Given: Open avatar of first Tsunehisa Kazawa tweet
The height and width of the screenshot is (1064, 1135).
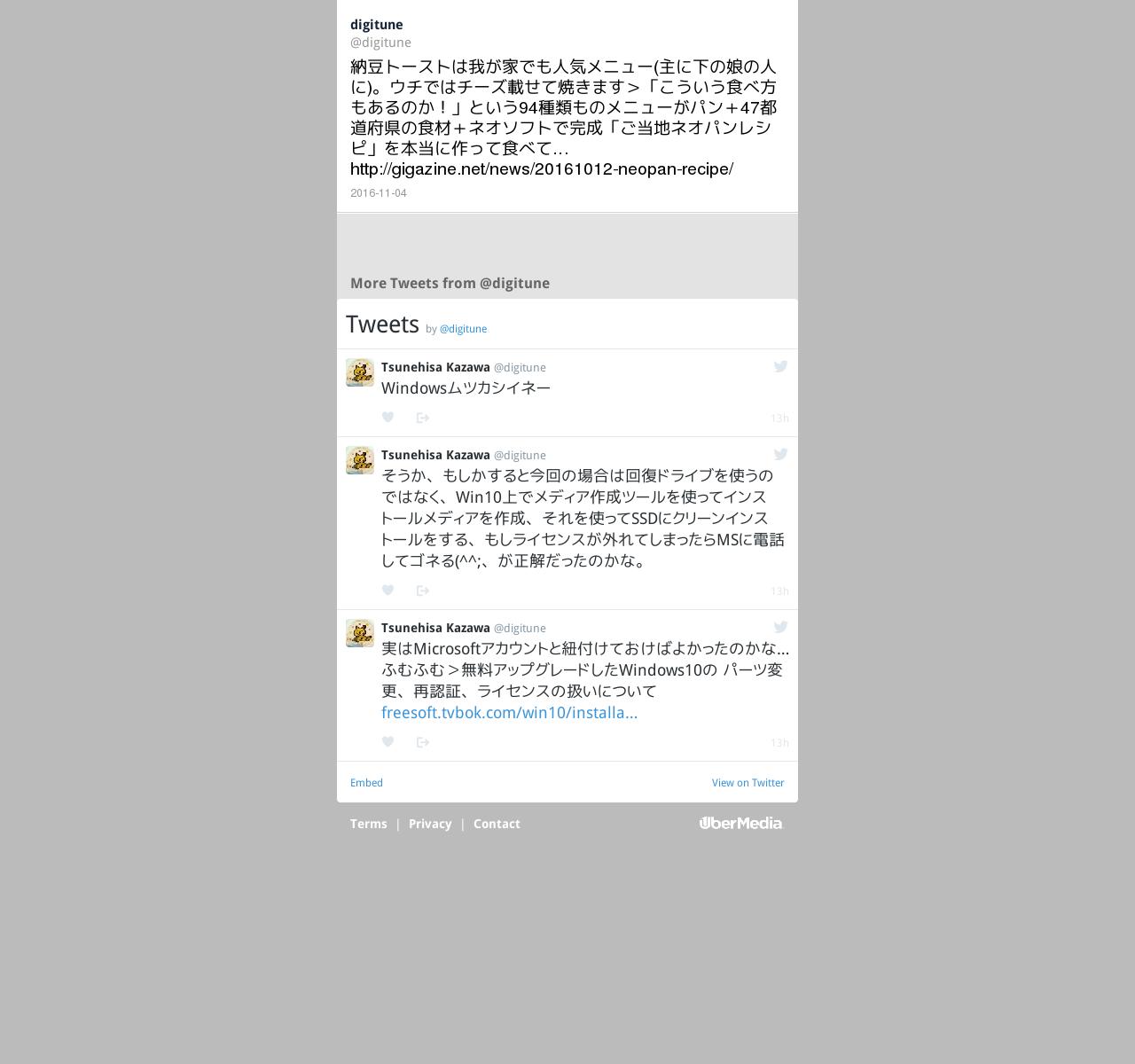Looking at the screenshot, I should pyautogui.click(x=360, y=372).
